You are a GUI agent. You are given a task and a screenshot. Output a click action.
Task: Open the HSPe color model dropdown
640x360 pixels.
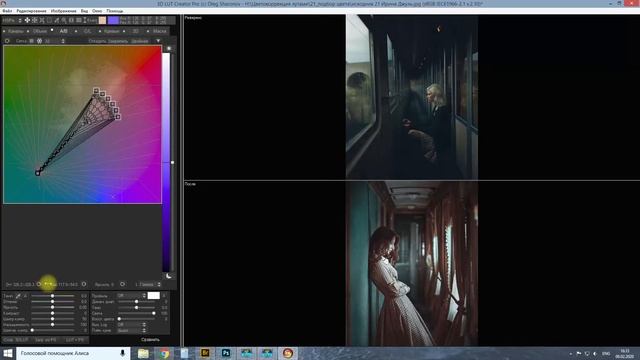pyautogui.click(x=12, y=20)
